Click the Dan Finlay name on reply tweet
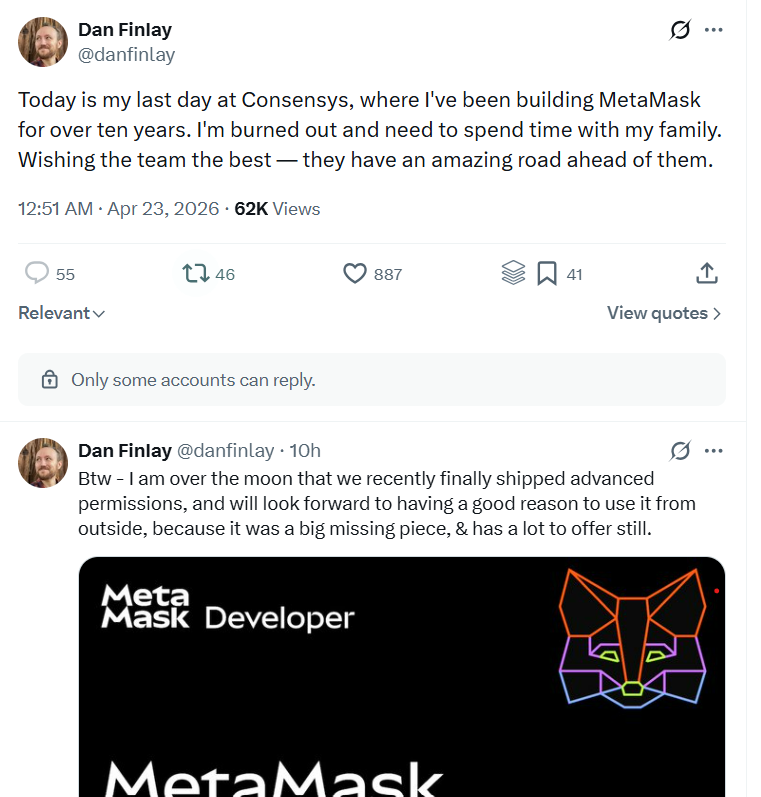The height and width of the screenshot is (797, 761). pyautogui.click(x=125, y=451)
